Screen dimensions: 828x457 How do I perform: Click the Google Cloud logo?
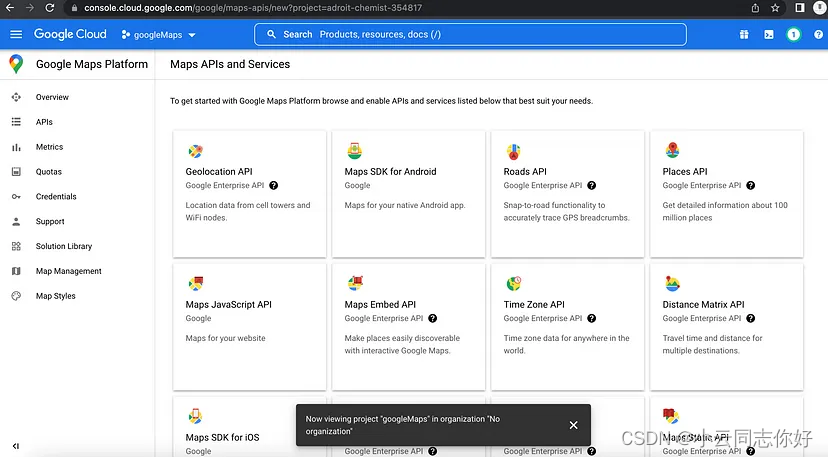click(70, 34)
